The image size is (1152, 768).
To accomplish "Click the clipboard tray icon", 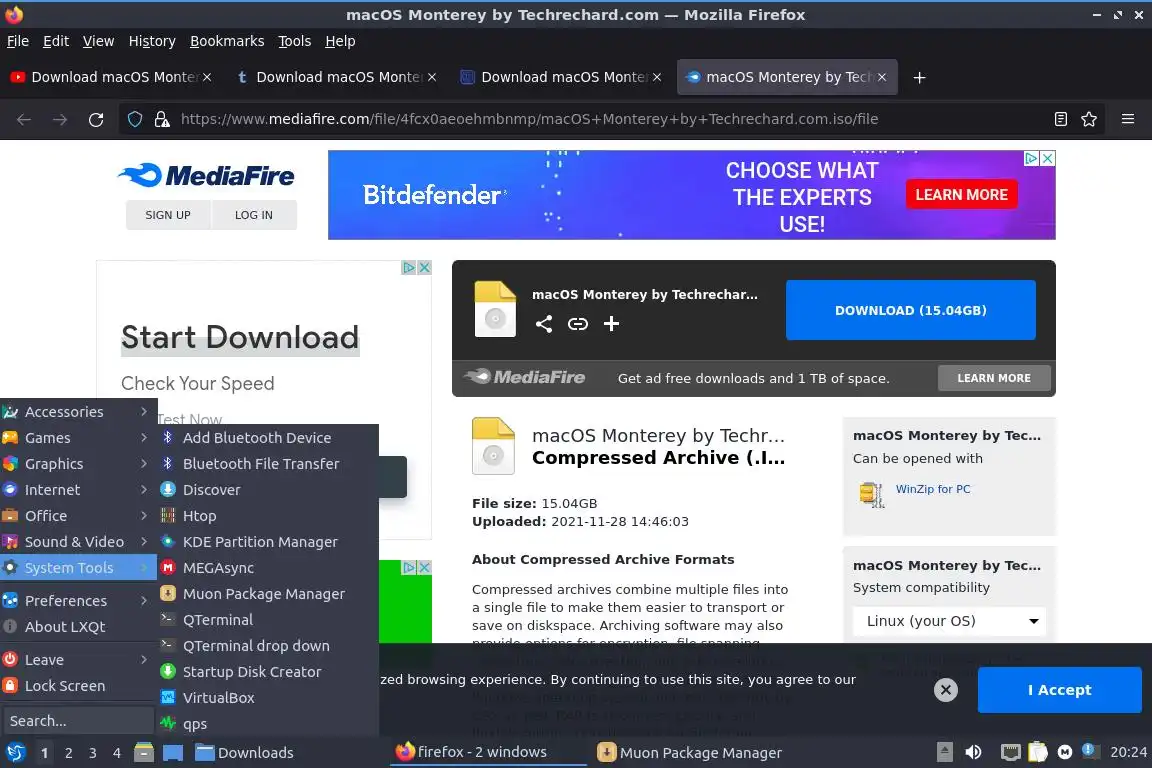I will [1037, 751].
